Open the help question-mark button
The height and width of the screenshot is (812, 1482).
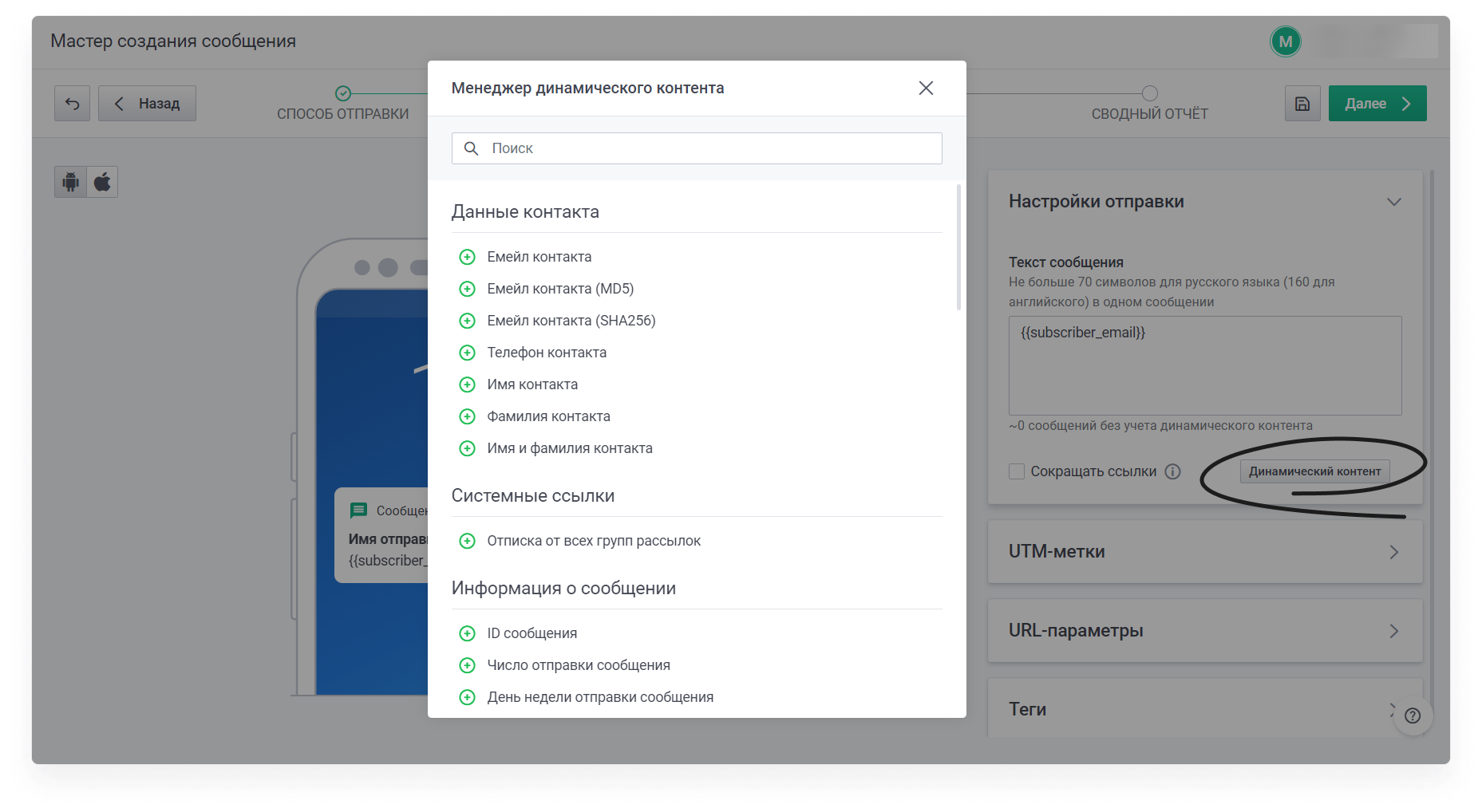(1413, 715)
